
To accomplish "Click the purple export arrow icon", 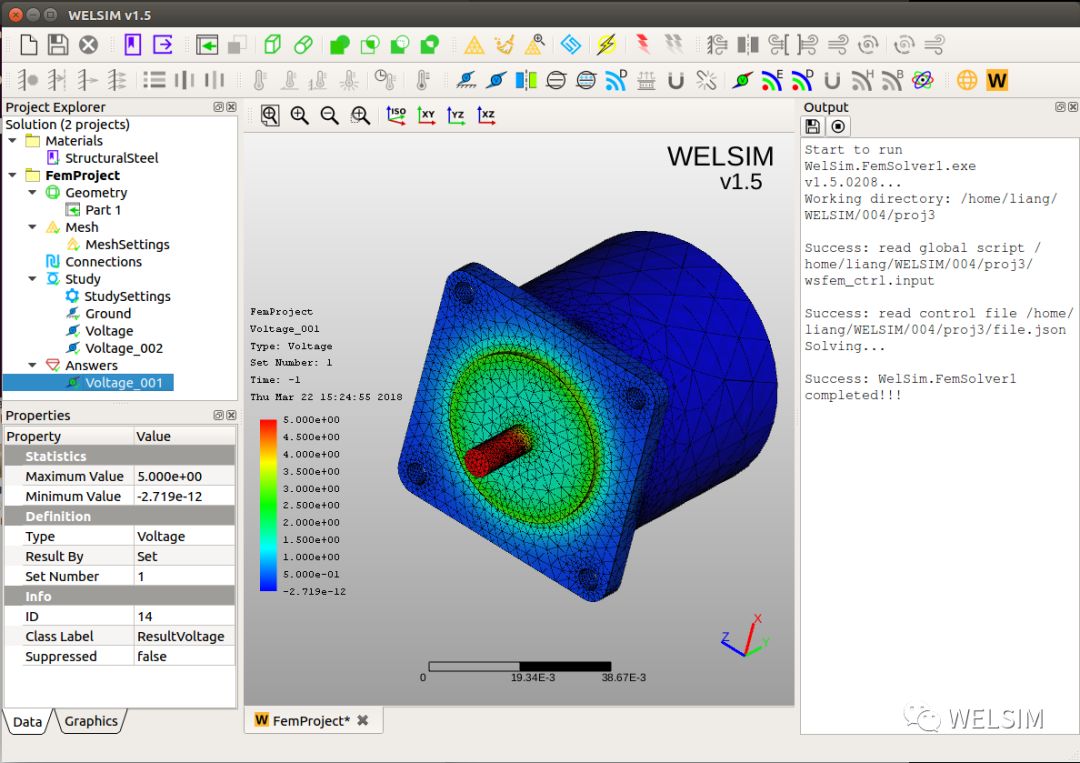I will click(x=163, y=45).
